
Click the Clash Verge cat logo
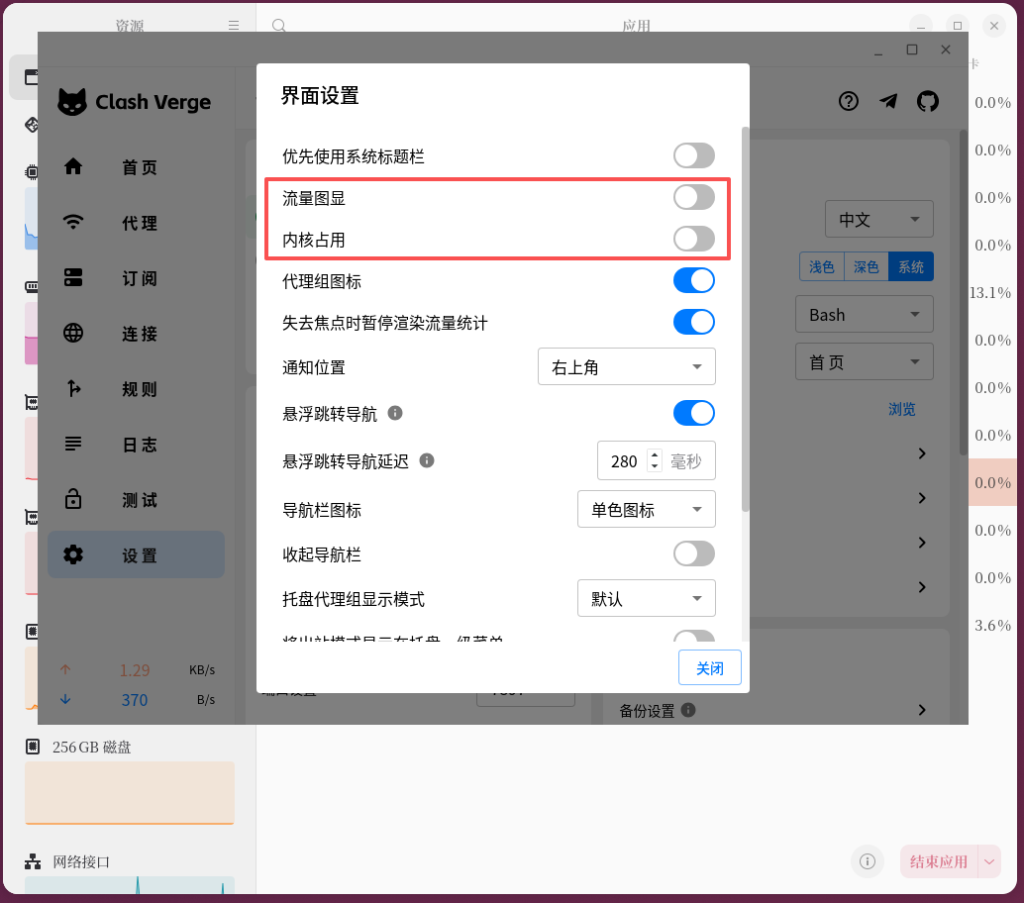tap(72, 101)
